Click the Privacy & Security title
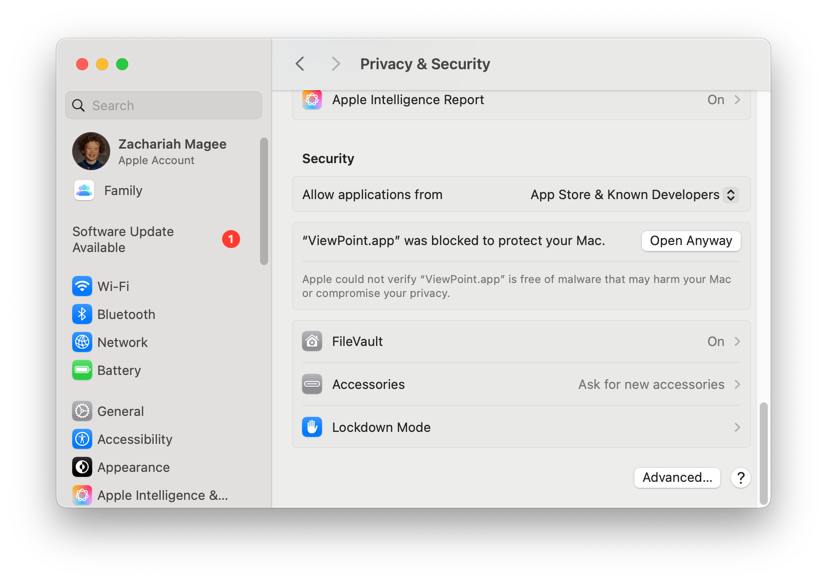This screenshot has height=582, width=827. click(x=425, y=64)
